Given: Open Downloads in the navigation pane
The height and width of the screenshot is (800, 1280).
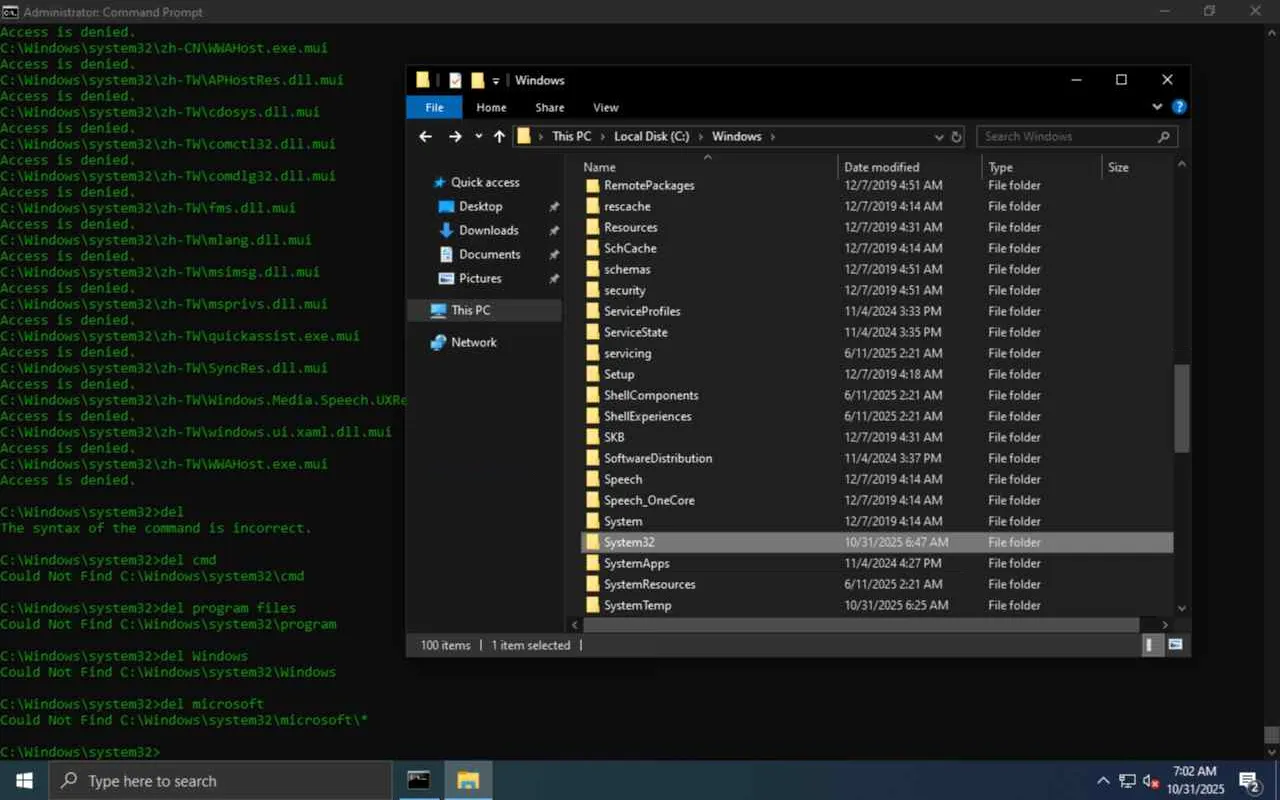Looking at the screenshot, I should [489, 230].
